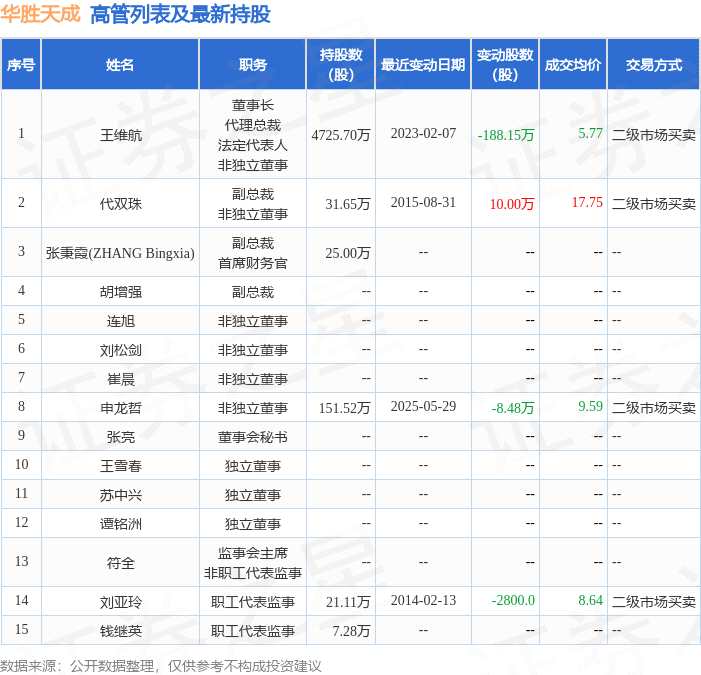Click the date 2025-05-29
The width and height of the screenshot is (701, 675).
423,406
